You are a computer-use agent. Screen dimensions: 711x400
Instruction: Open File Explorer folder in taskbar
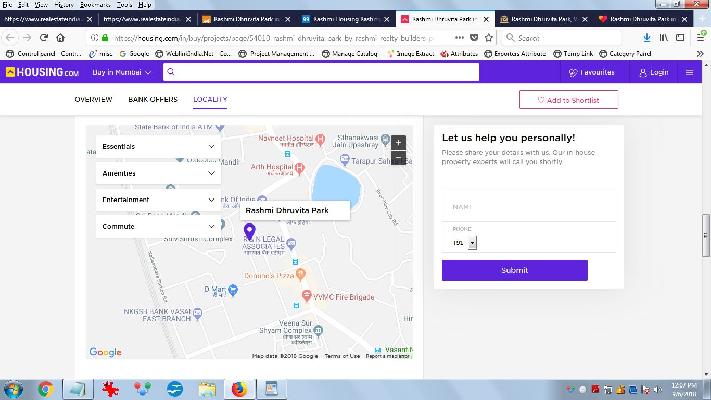click(x=207, y=390)
